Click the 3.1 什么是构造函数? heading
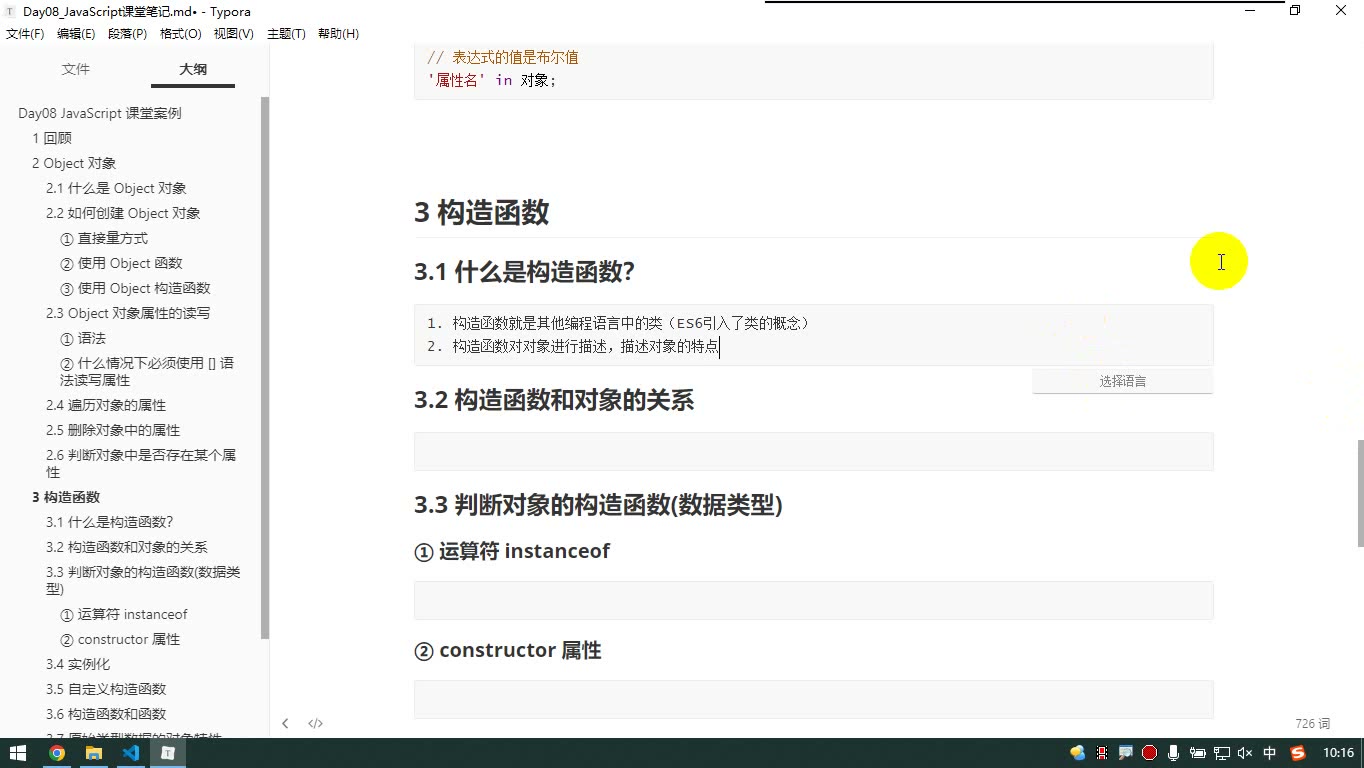The height and width of the screenshot is (768, 1364). click(x=524, y=271)
